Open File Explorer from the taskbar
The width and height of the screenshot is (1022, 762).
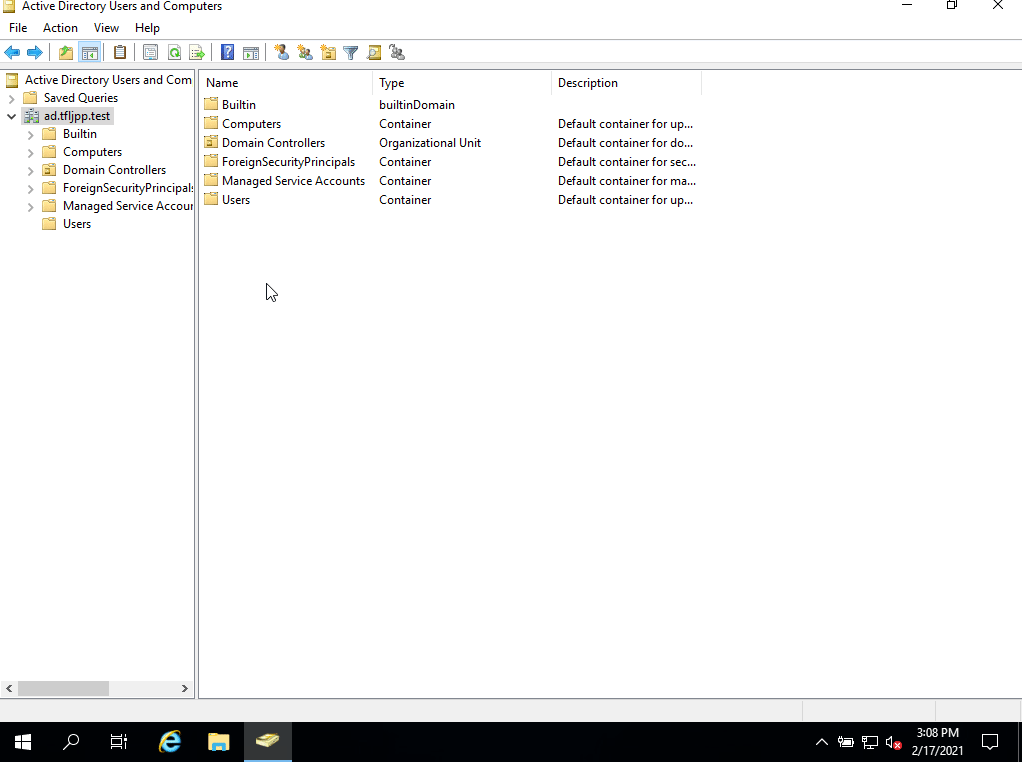218,742
